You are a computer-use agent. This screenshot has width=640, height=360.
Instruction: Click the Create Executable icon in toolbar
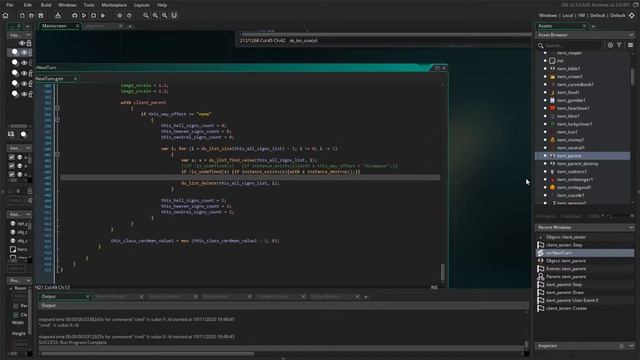click(58, 16)
